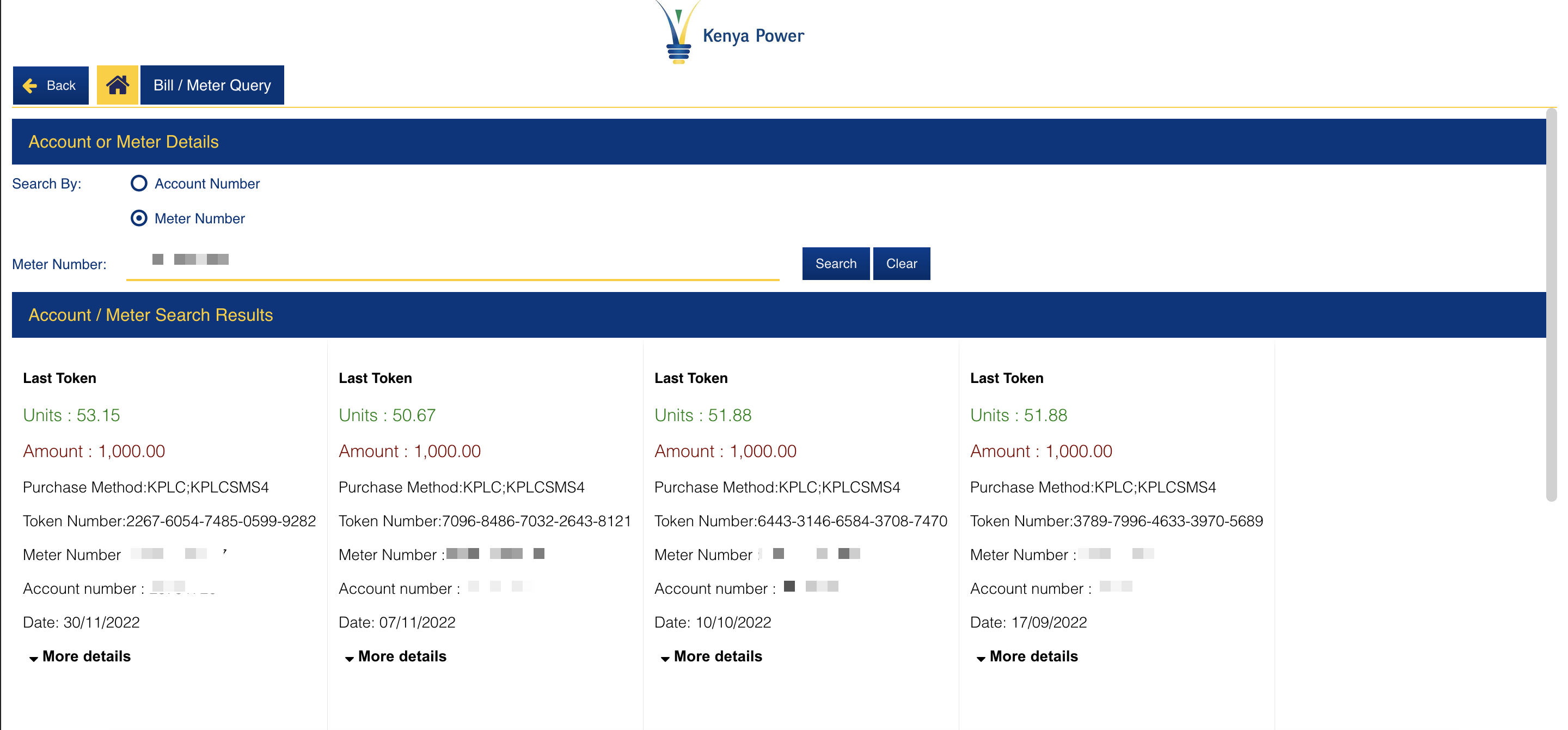Click the Search button
This screenshot has height=730, width=1568.
click(x=835, y=264)
